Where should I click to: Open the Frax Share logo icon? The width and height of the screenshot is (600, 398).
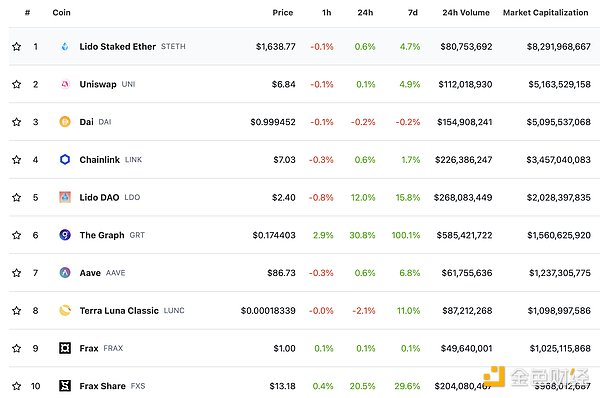click(x=65, y=386)
